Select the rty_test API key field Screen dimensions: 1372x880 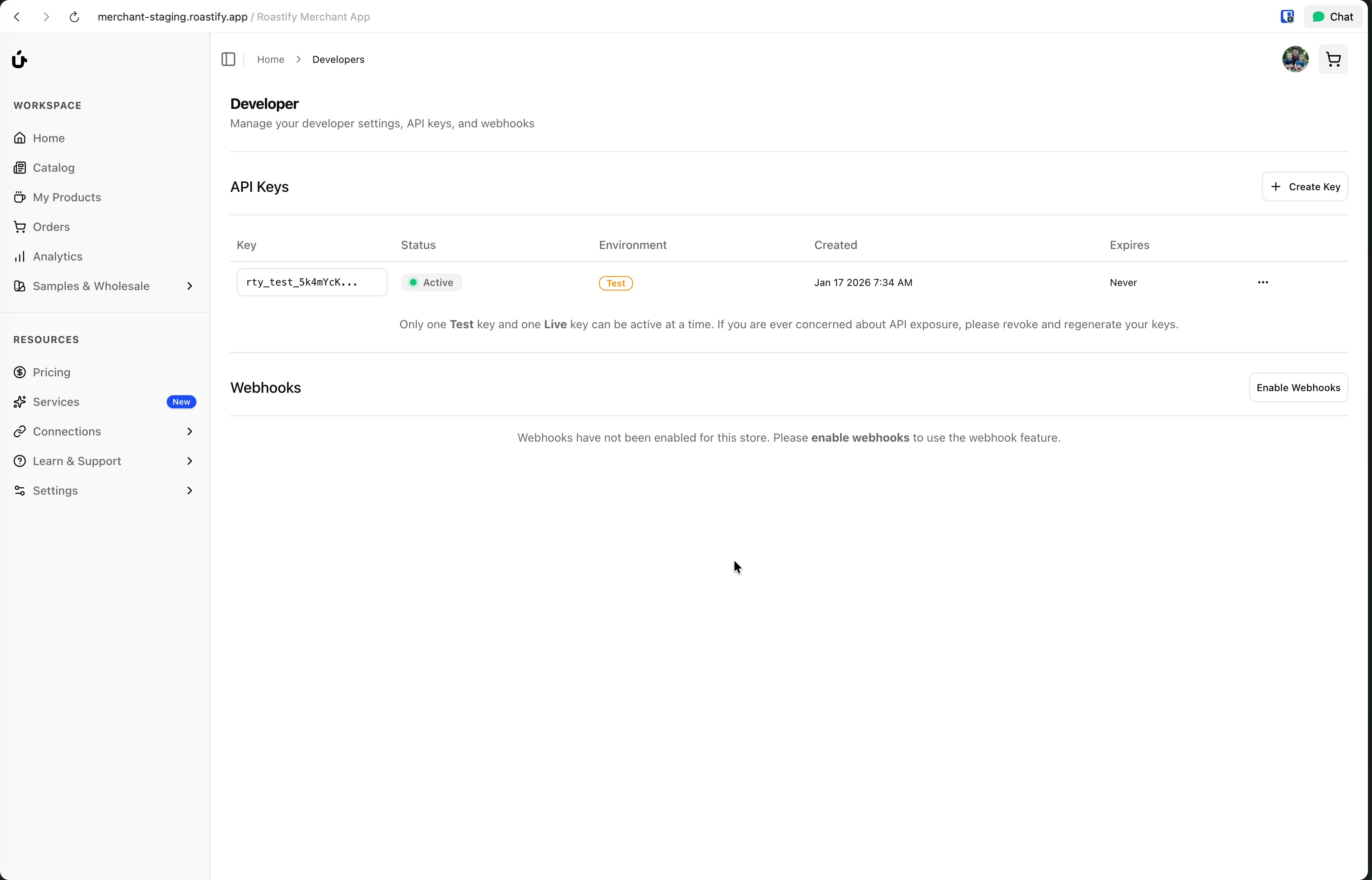point(311,282)
